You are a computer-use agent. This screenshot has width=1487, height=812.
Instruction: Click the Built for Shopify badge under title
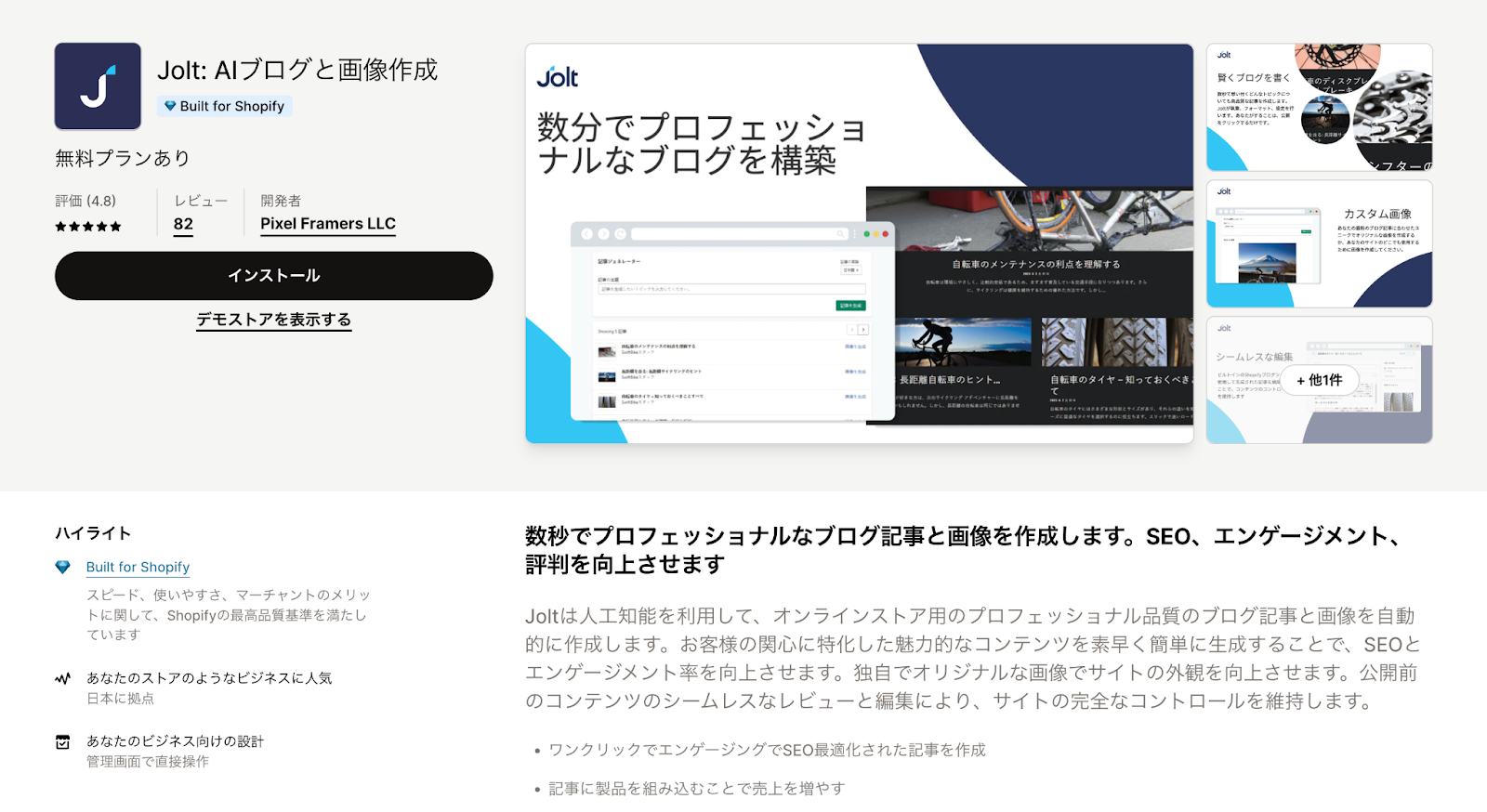[x=224, y=106]
